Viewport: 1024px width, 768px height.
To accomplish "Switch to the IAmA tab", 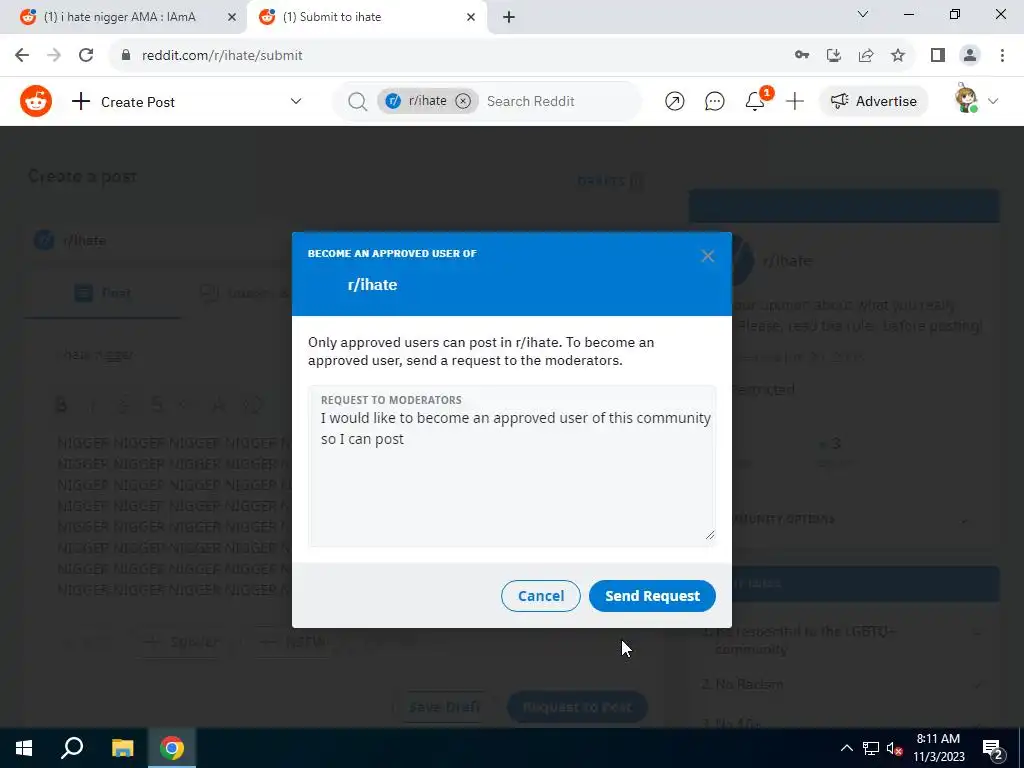I will tap(121, 17).
